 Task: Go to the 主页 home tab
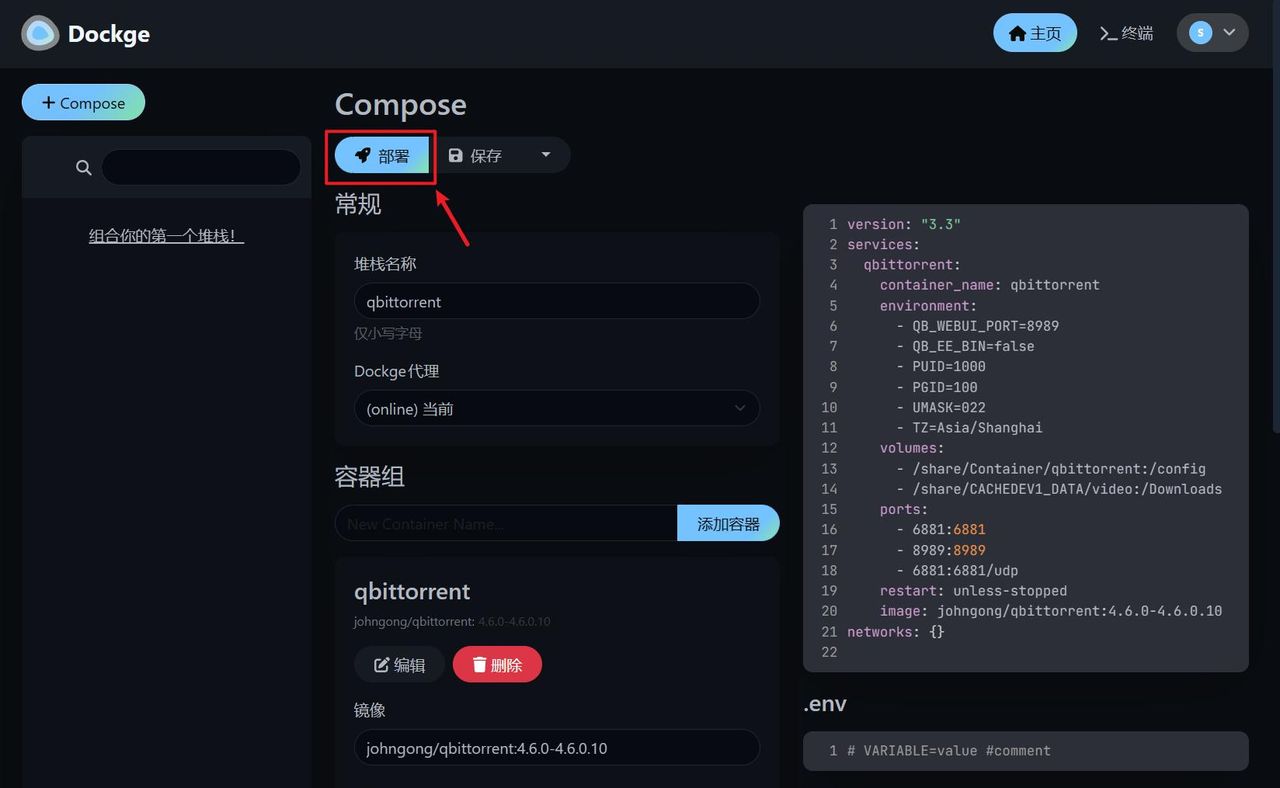(x=1035, y=33)
